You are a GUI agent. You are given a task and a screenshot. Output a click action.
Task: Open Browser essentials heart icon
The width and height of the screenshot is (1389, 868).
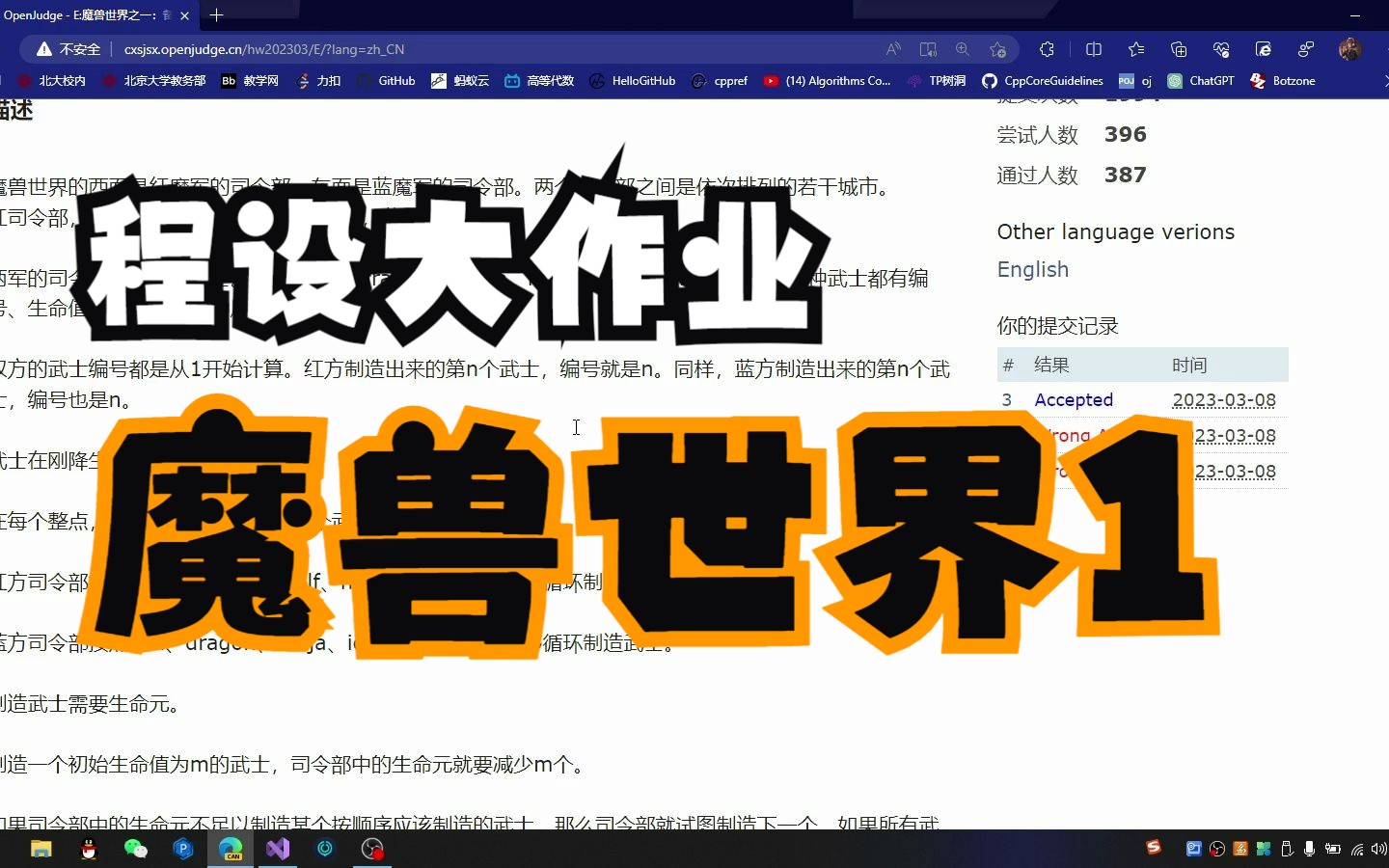pos(1221,49)
